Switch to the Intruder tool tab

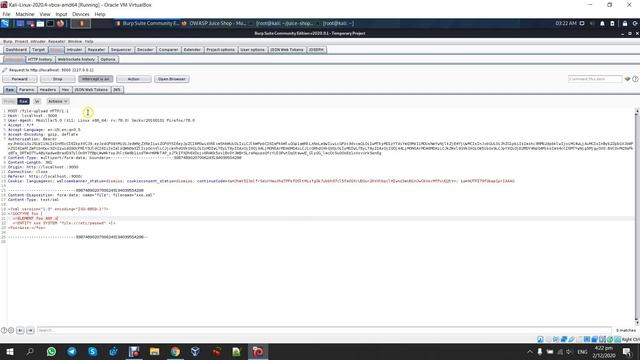tap(74, 50)
